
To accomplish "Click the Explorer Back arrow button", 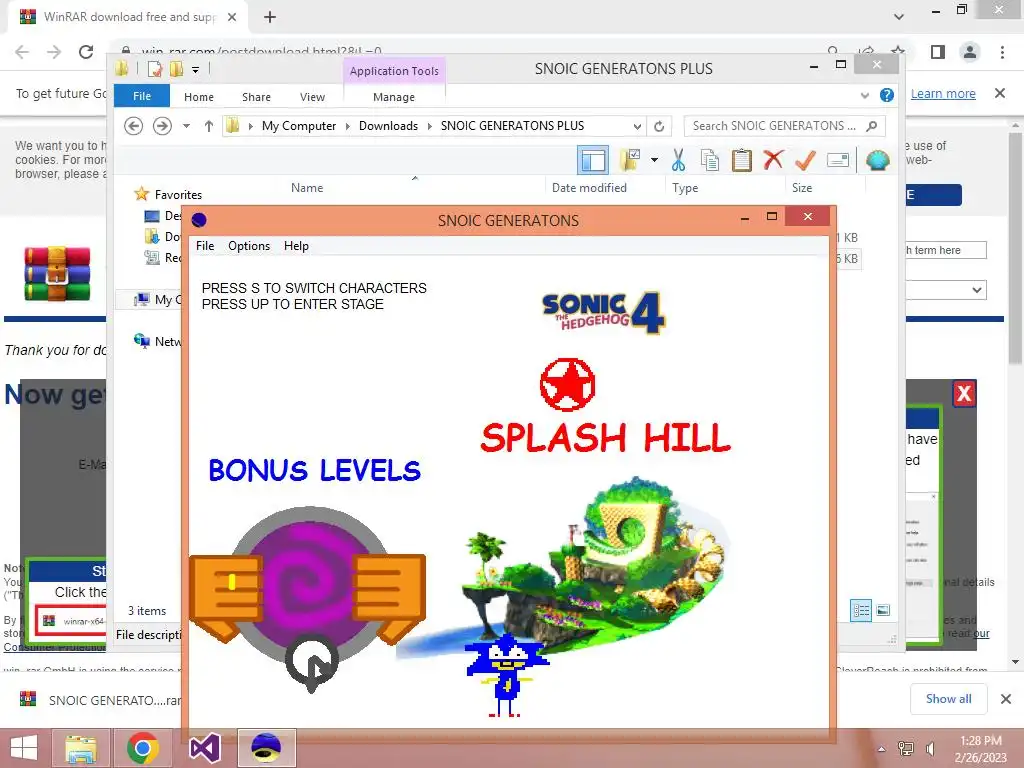I will point(133,125).
